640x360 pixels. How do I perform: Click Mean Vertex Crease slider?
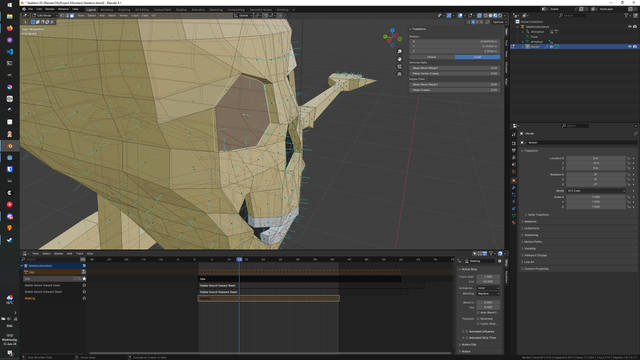tap(455, 73)
